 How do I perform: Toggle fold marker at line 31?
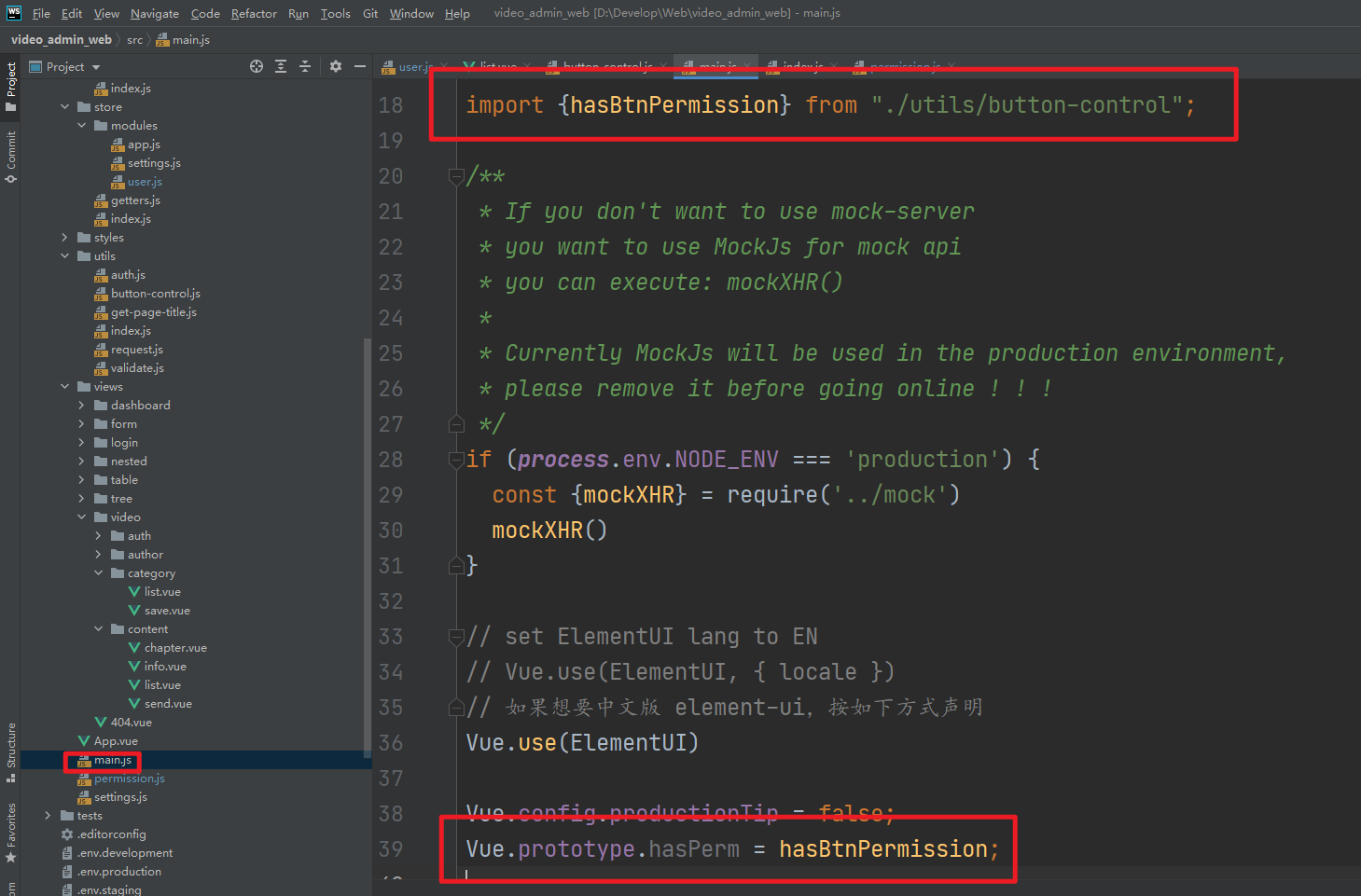tap(456, 565)
